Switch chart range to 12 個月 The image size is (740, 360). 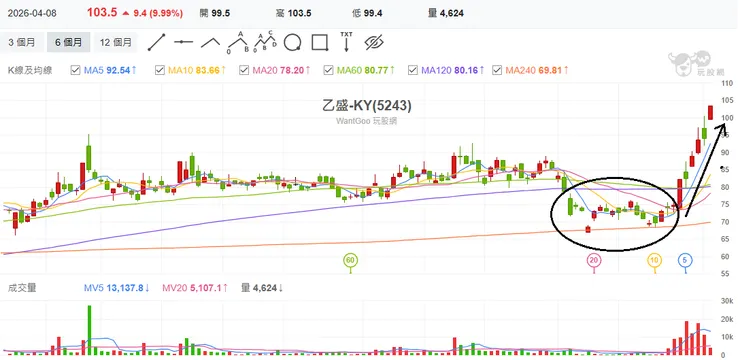point(116,42)
